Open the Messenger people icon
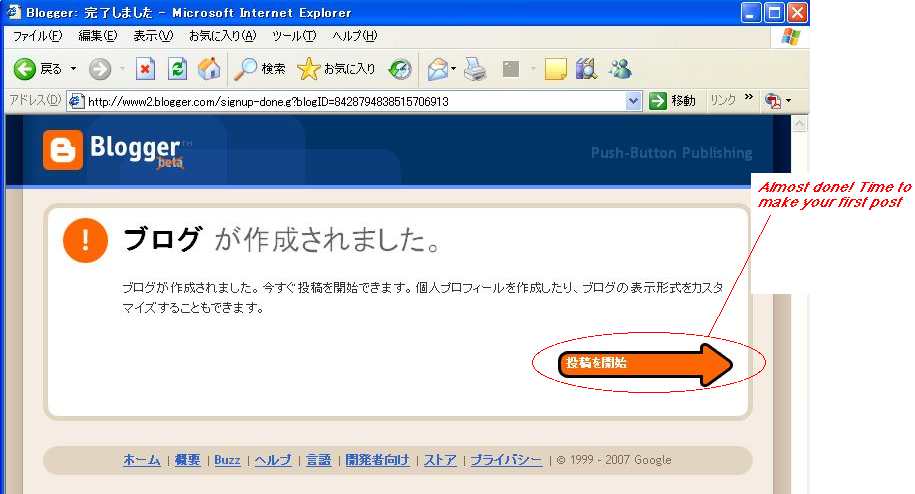The width and height of the screenshot is (915, 494). (x=620, y=69)
